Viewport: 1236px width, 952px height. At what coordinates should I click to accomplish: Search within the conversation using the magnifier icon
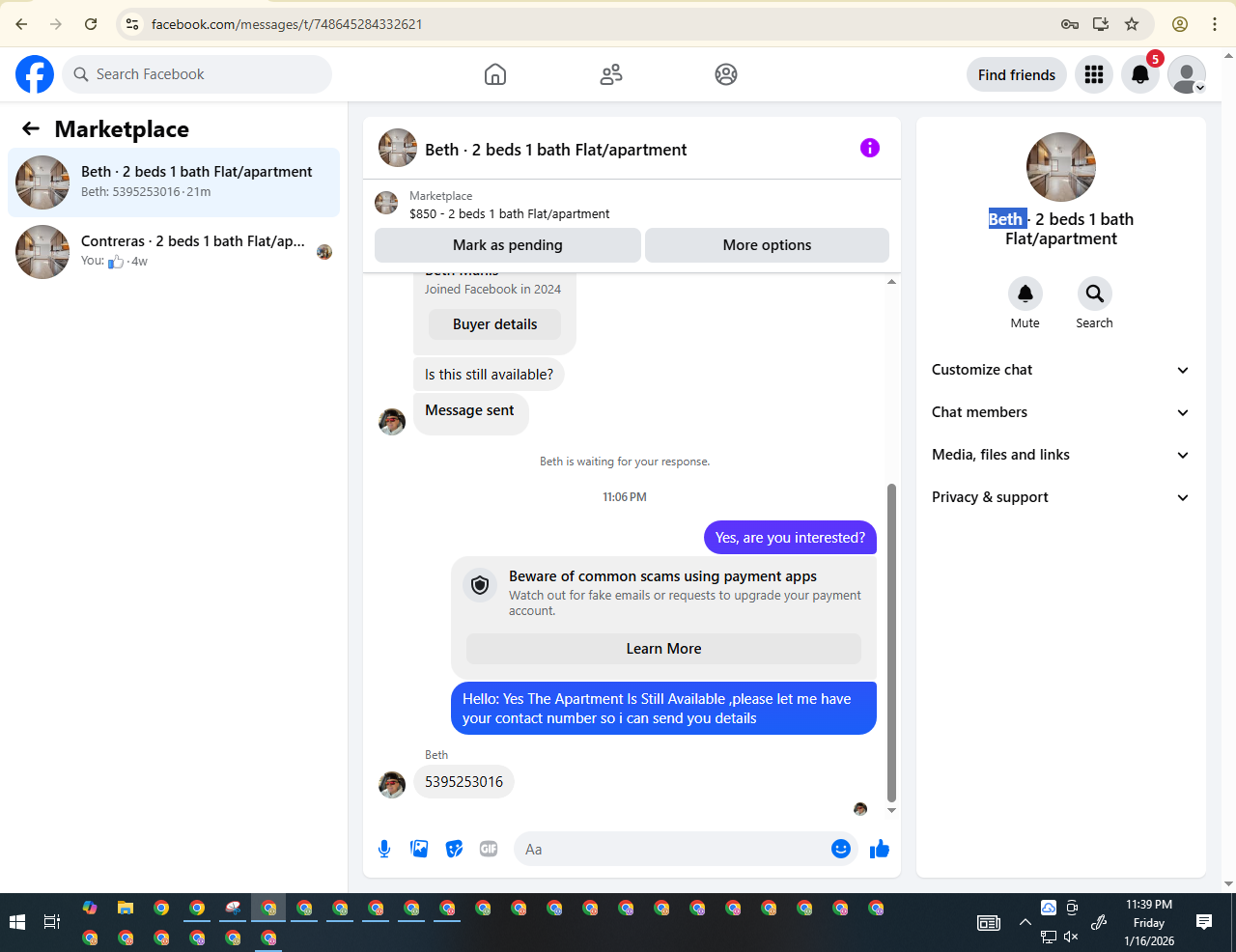1095,294
